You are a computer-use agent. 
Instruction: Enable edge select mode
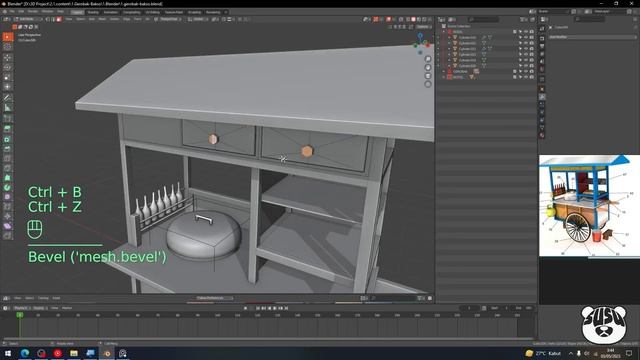[x=53, y=19]
